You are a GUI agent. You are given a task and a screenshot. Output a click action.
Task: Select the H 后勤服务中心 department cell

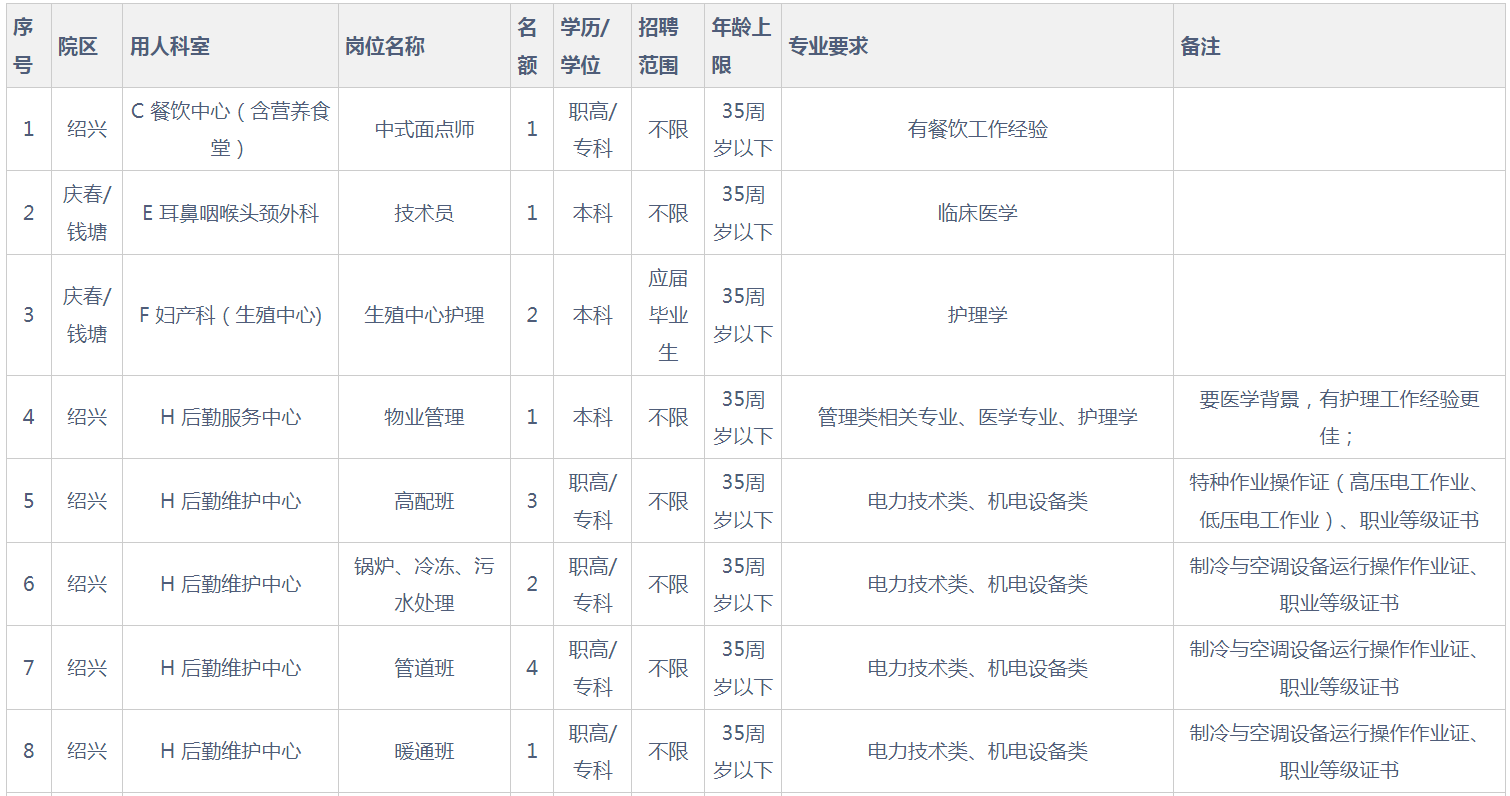coord(230,417)
